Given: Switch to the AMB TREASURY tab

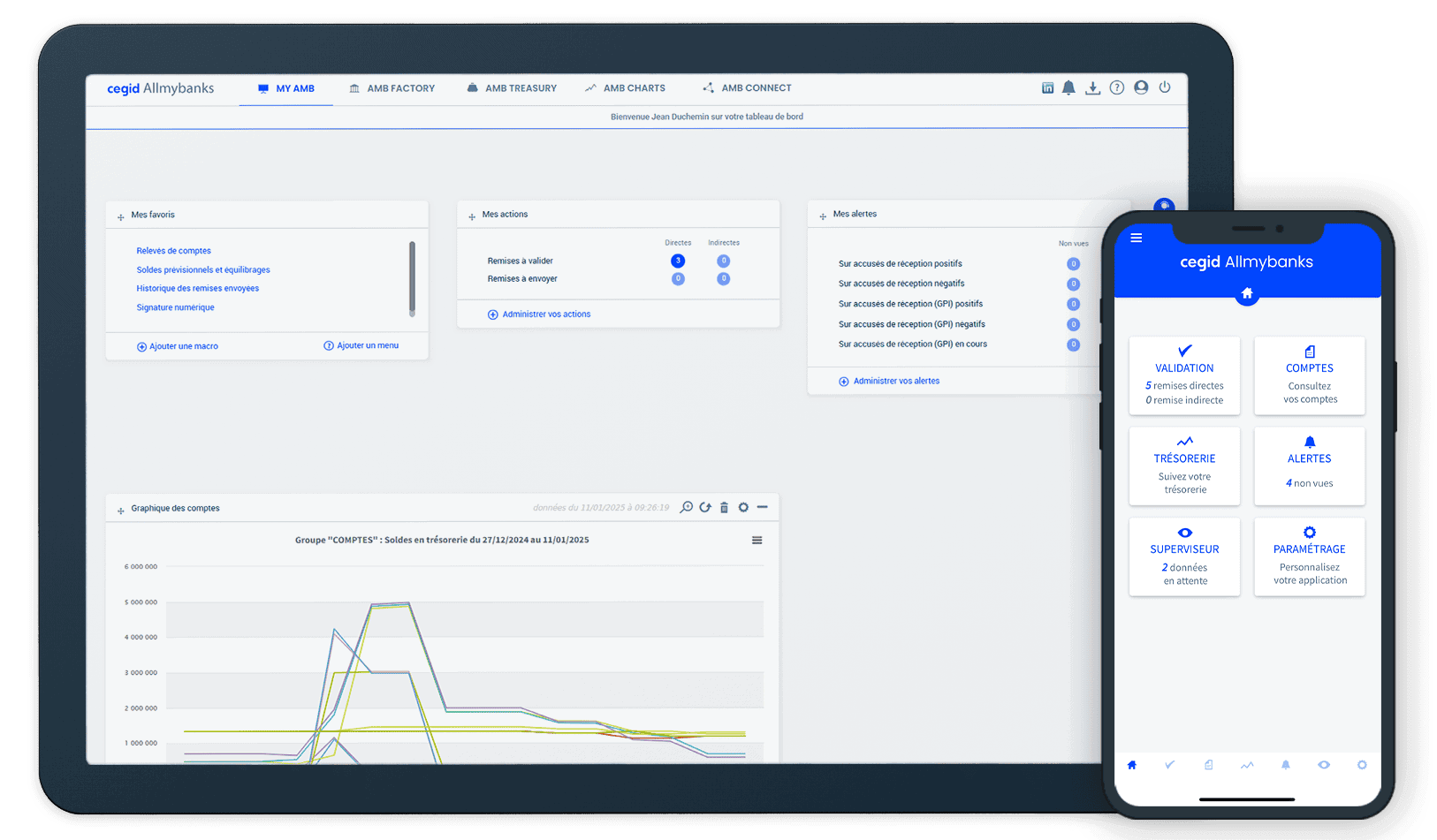Looking at the screenshot, I should (x=512, y=88).
